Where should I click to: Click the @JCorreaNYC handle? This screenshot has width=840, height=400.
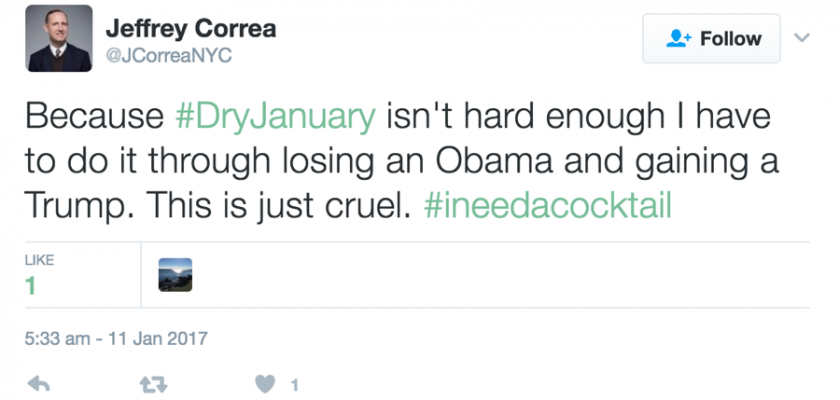click(169, 55)
